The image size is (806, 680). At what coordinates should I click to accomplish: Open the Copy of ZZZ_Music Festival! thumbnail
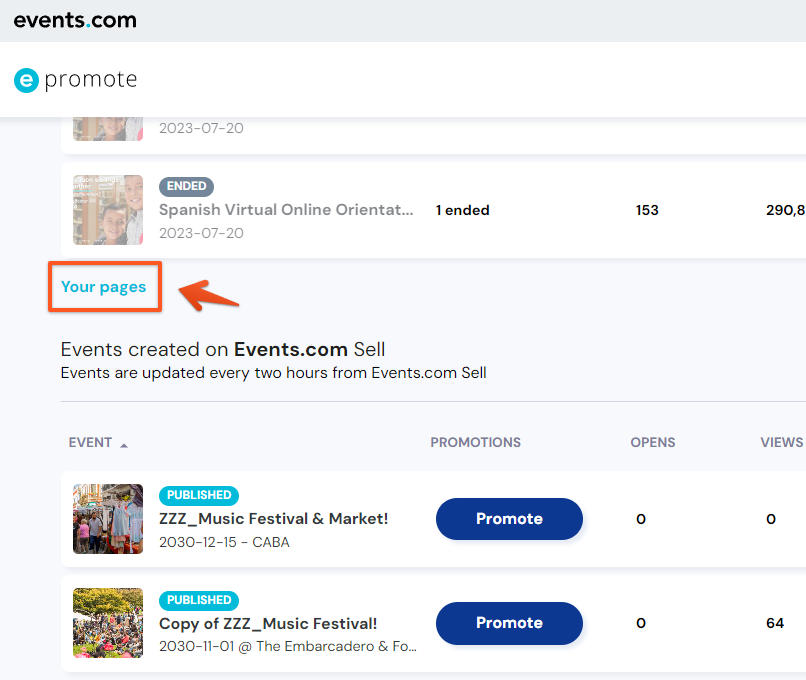point(108,623)
